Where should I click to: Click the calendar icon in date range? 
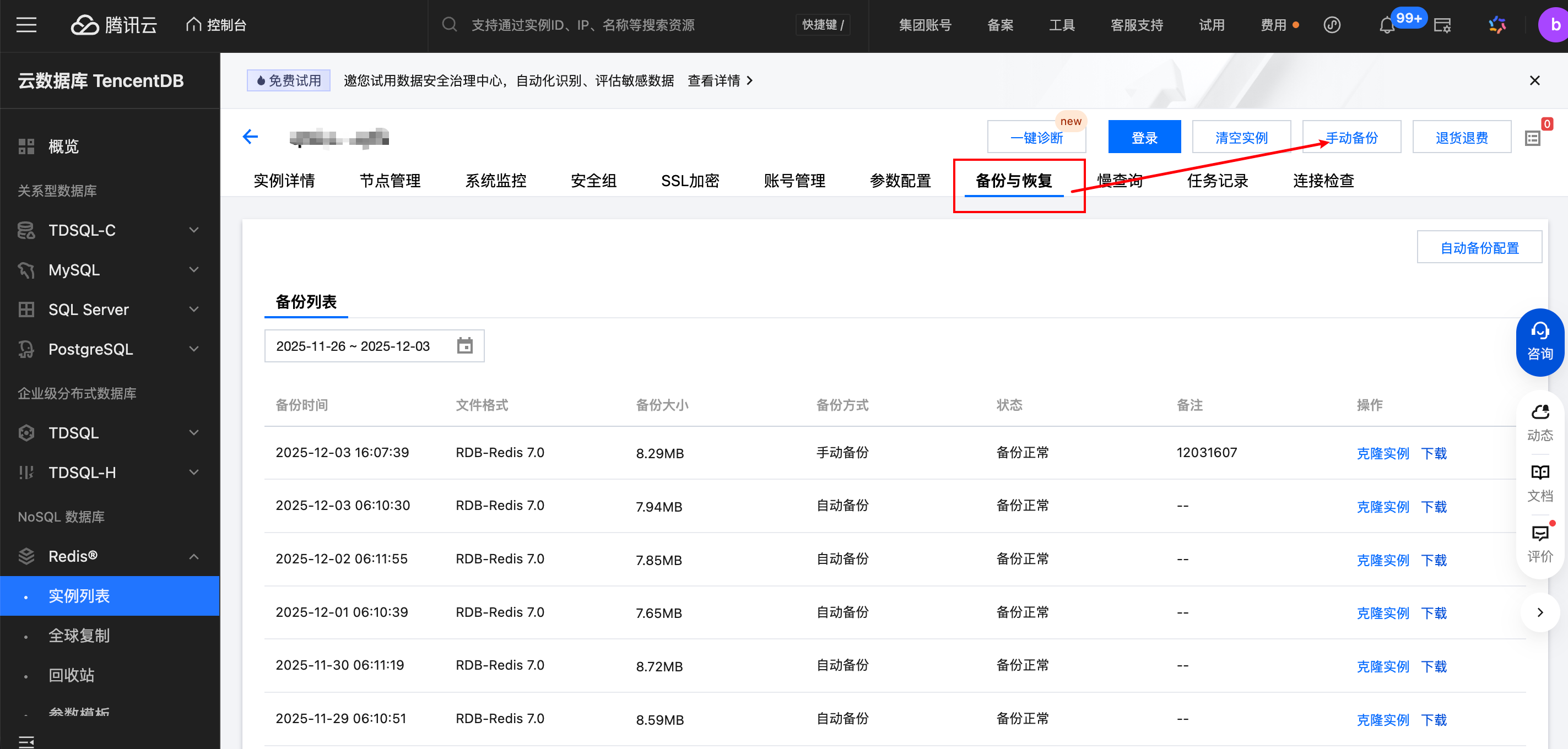(464, 346)
